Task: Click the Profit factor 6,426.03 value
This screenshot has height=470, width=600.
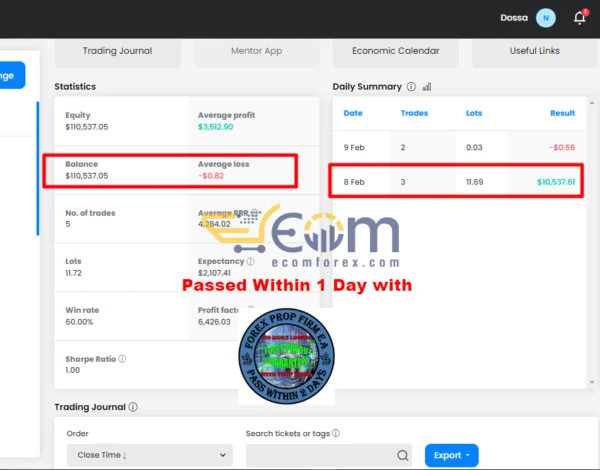Action: pos(214,322)
